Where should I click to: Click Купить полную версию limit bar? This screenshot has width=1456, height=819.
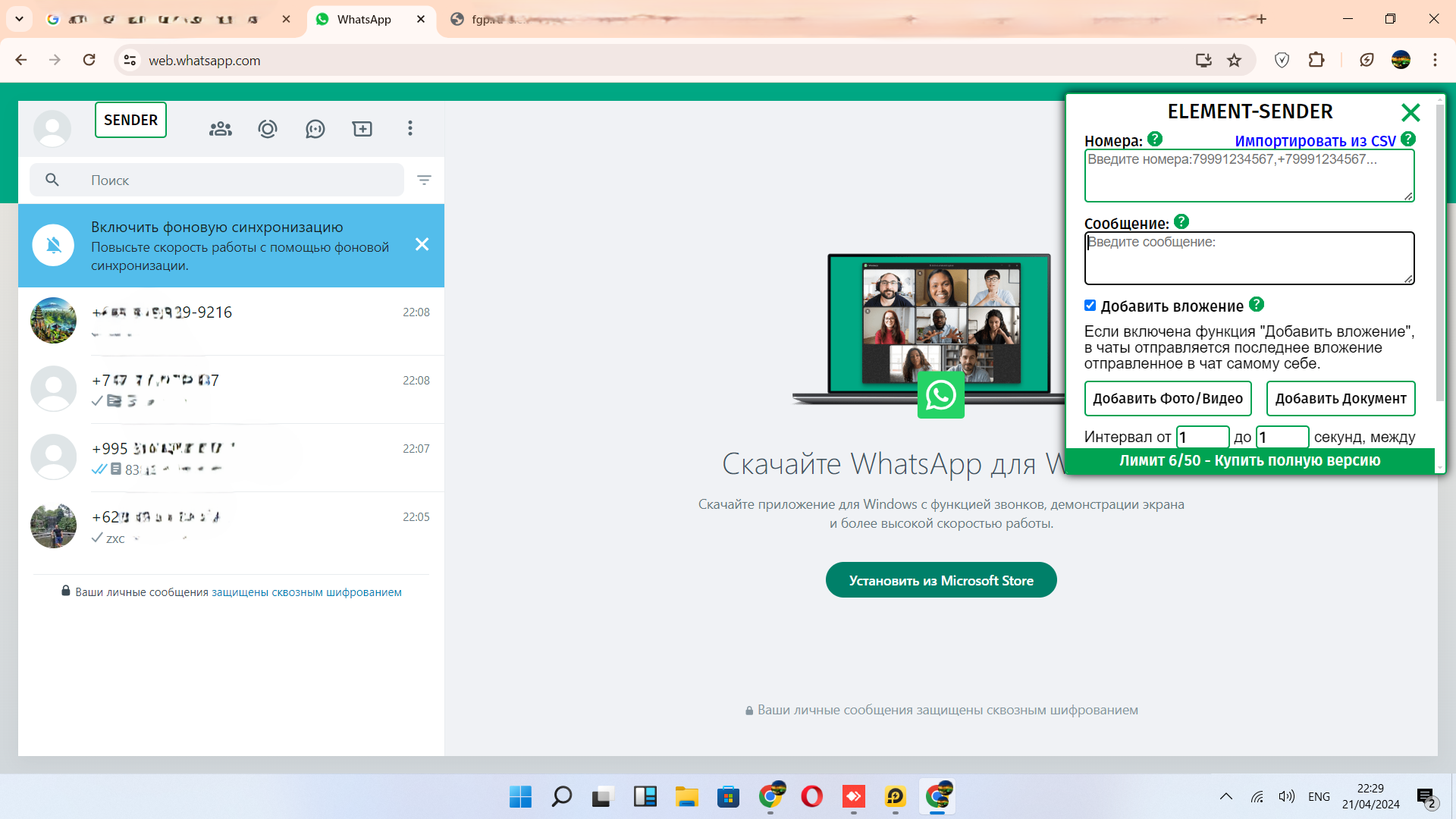[x=1250, y=461]
